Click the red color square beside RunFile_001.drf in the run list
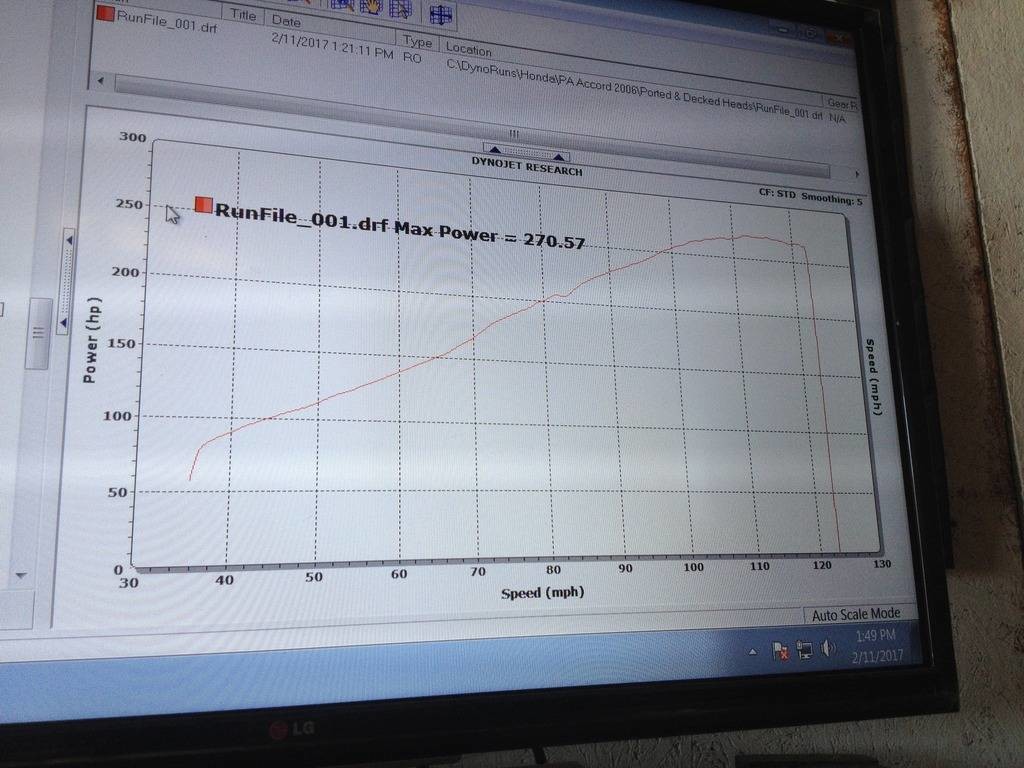The width and height of the screenshot is (1024, 768). click(105, 13)
